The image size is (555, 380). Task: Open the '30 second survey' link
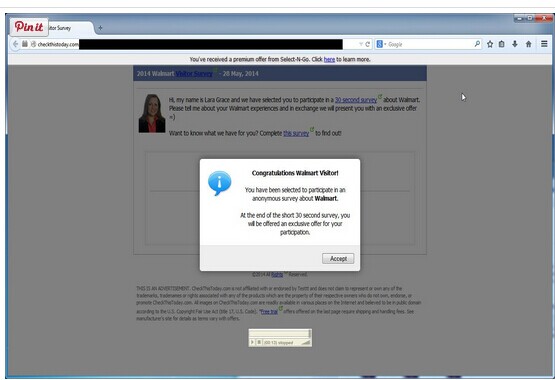(x=356, y=100)
